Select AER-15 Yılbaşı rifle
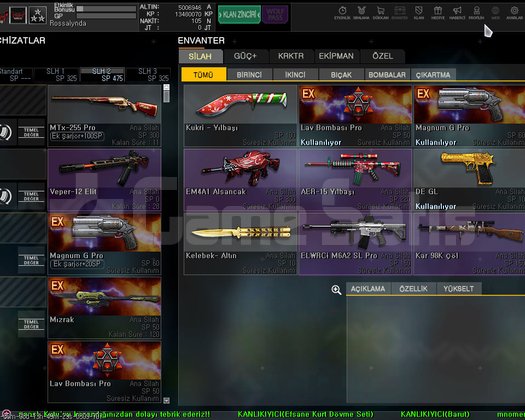Screen dimensions: 525x420 [x=355, y=179]
